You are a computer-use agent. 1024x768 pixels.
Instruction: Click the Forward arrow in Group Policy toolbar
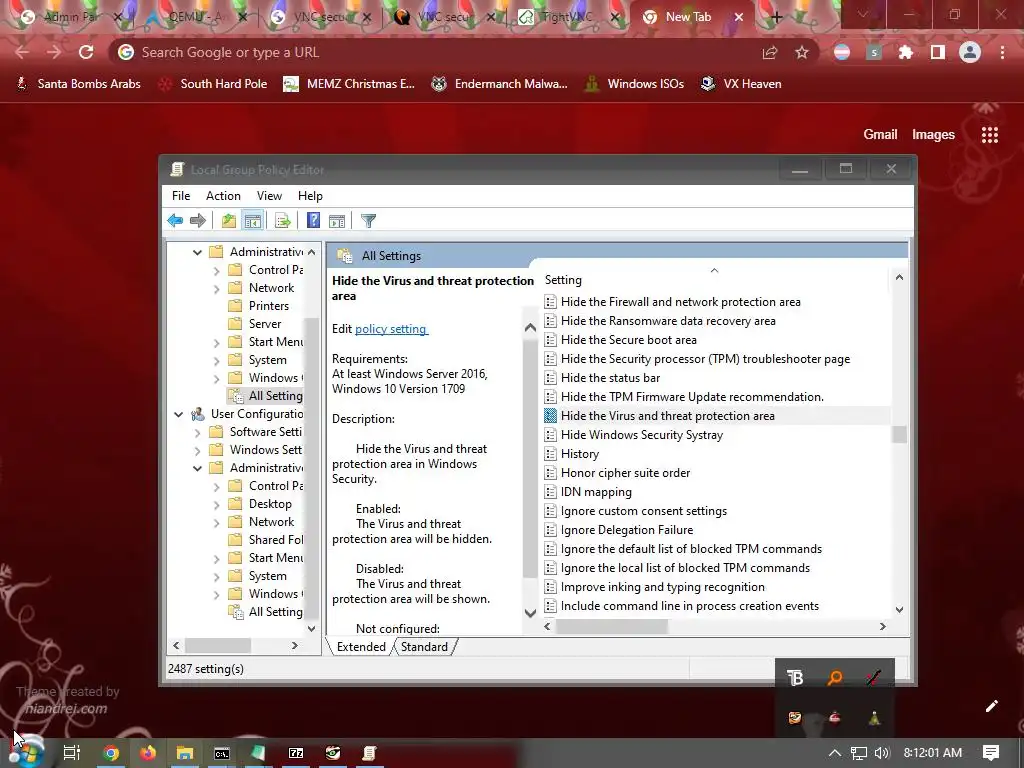tap(197, 221)
